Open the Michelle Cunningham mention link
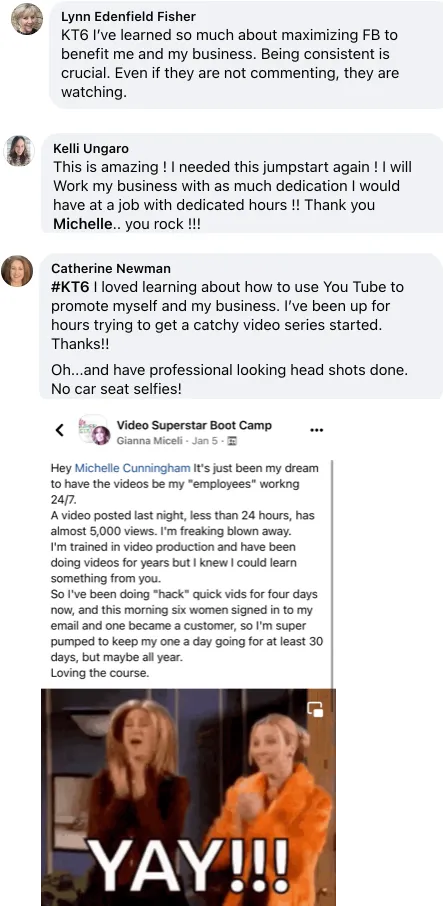Screen dimensions: 443x906 pyautogui.click(x=133, y=468)
